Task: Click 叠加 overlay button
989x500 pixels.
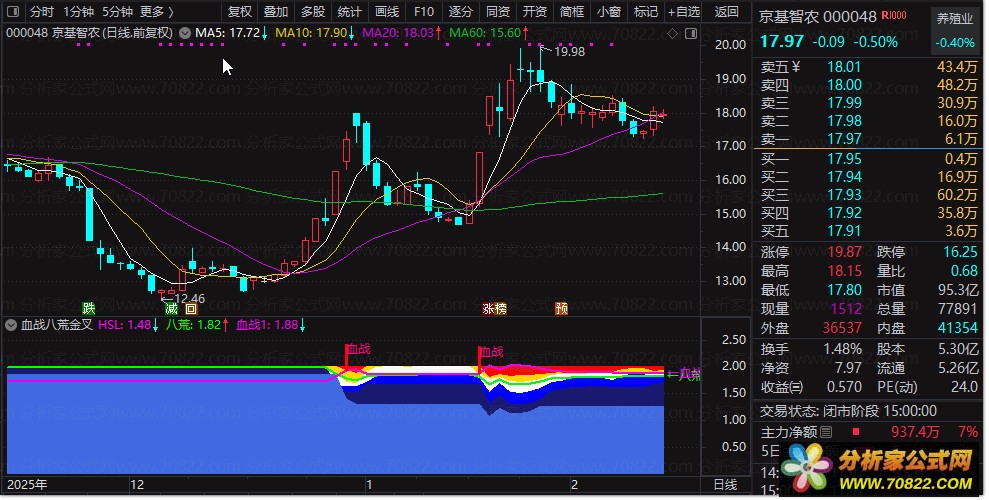Action: (276, 11)
